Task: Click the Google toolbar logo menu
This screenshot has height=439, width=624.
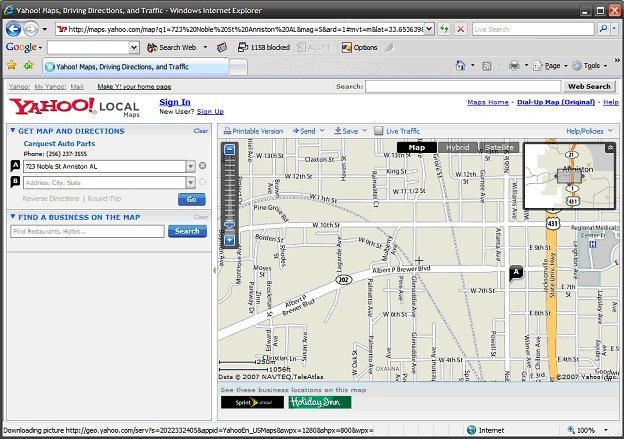Action: tap(24, 47)
